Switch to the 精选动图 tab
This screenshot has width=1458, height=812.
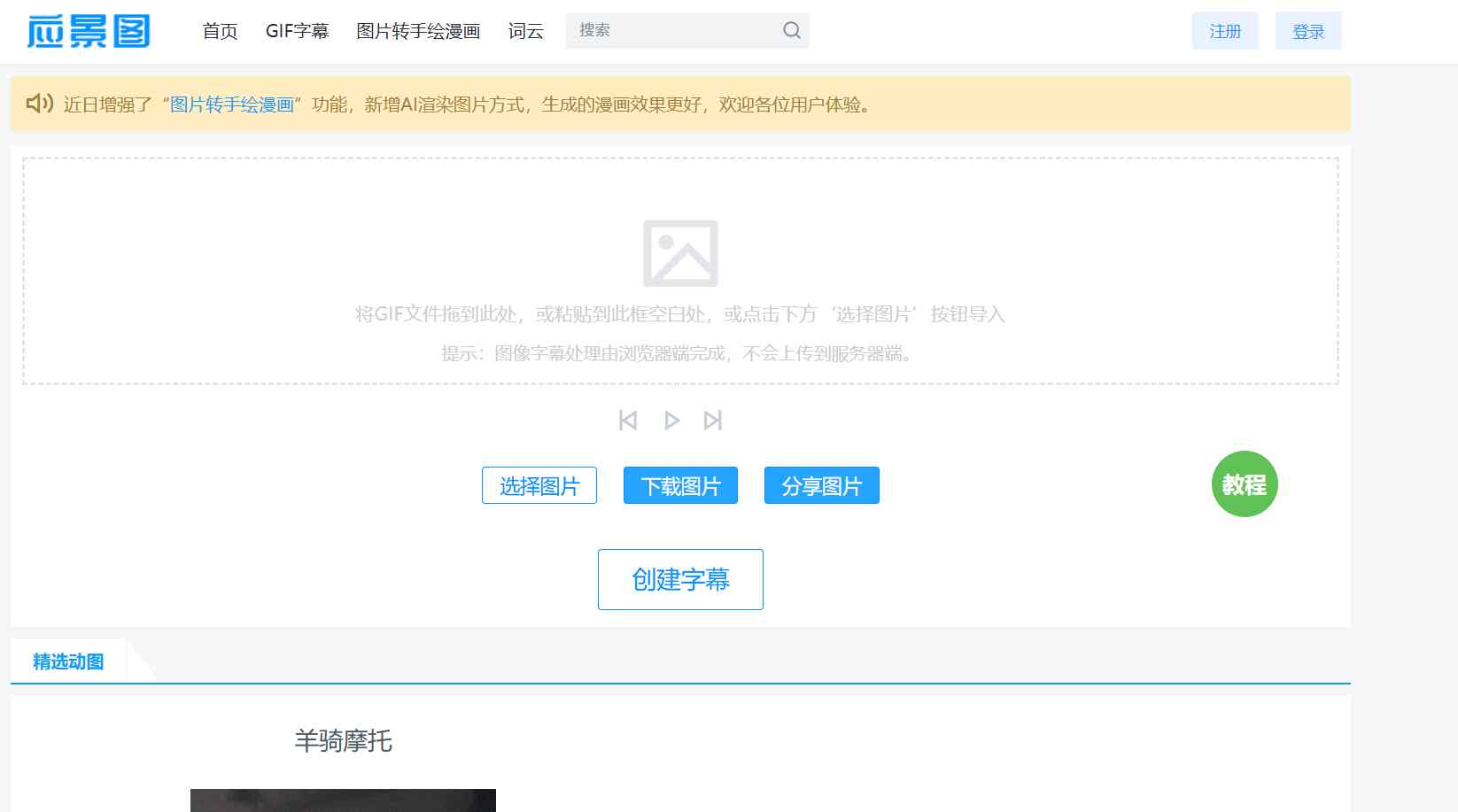click(69, 661)
